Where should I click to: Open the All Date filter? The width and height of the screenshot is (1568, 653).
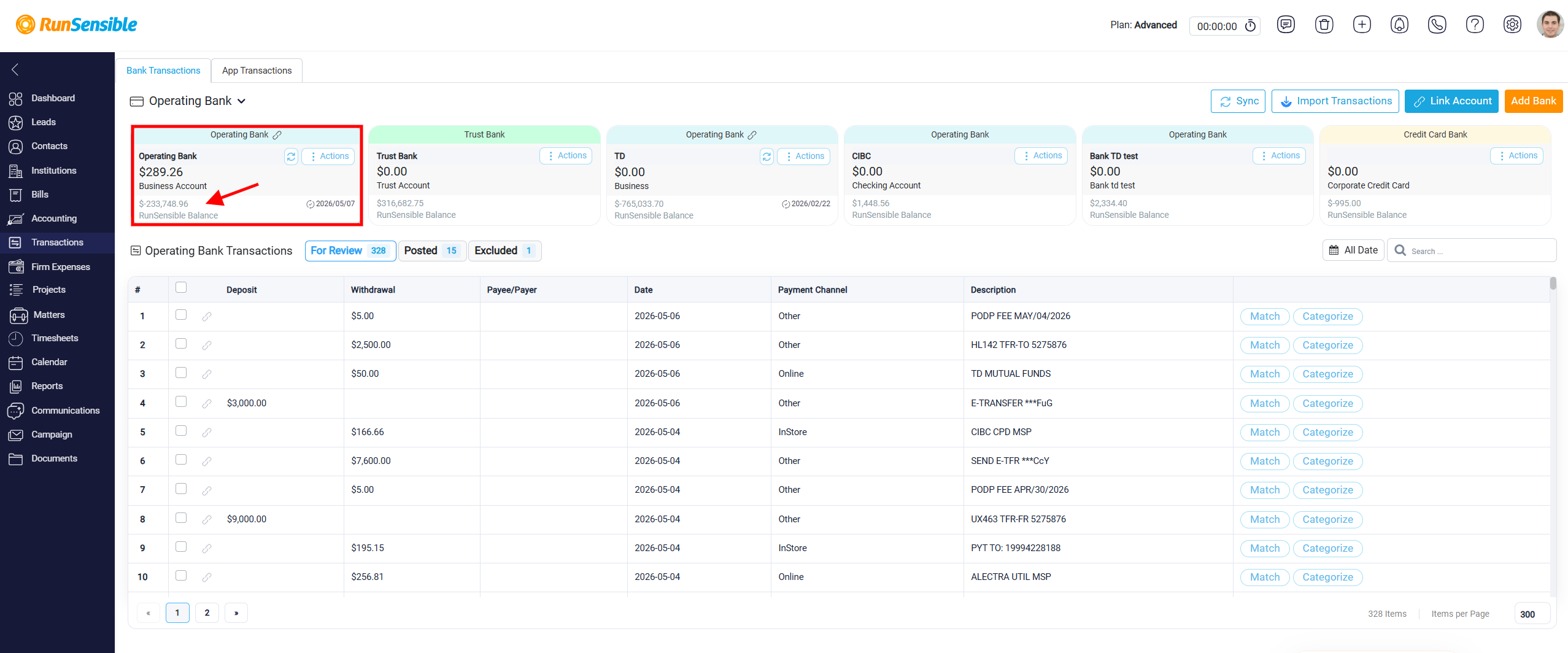[x=1353, y=250]
